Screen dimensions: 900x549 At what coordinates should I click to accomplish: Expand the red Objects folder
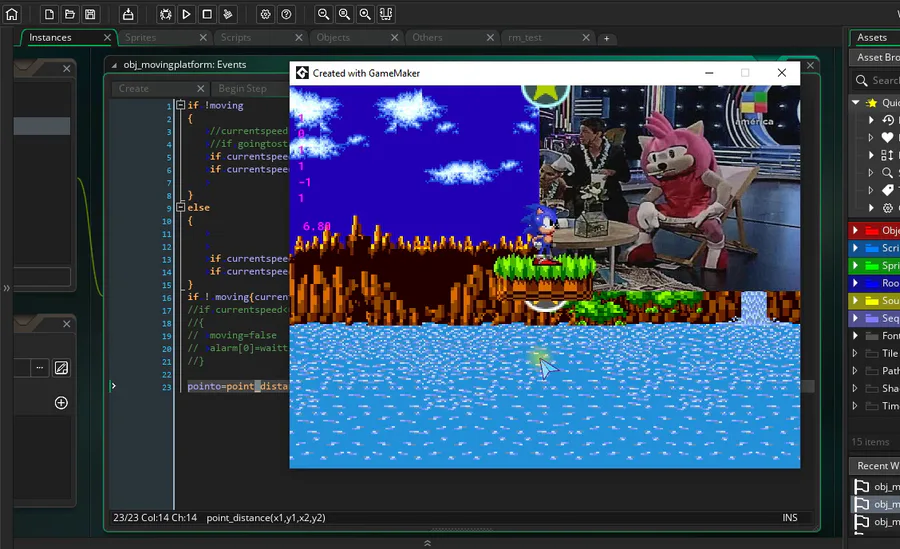pyautogui.click(x=855, y=230)
